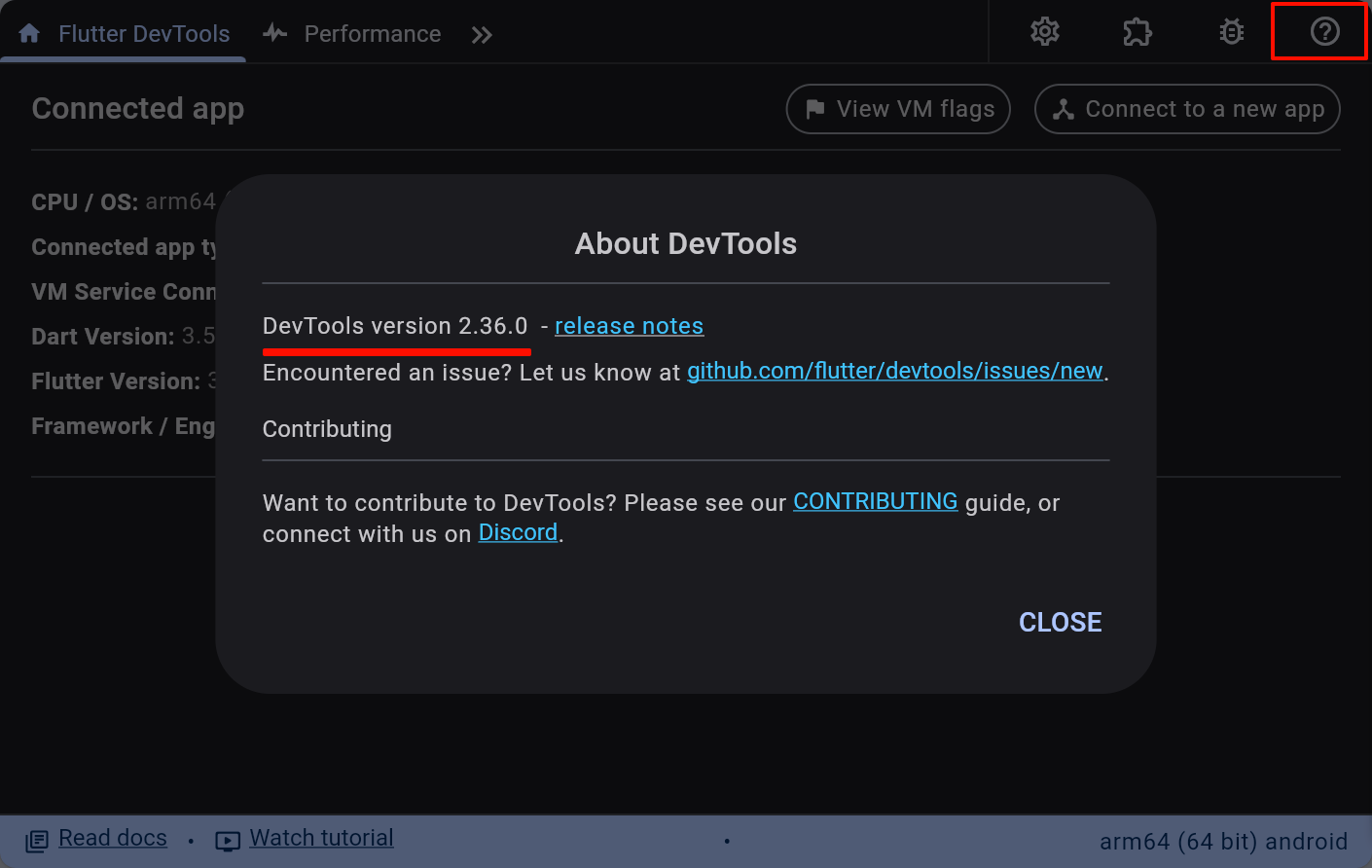Viewport: 1372px width, 868px height.
Task: Open the Read docs link
Action: [x=113, y=838]
